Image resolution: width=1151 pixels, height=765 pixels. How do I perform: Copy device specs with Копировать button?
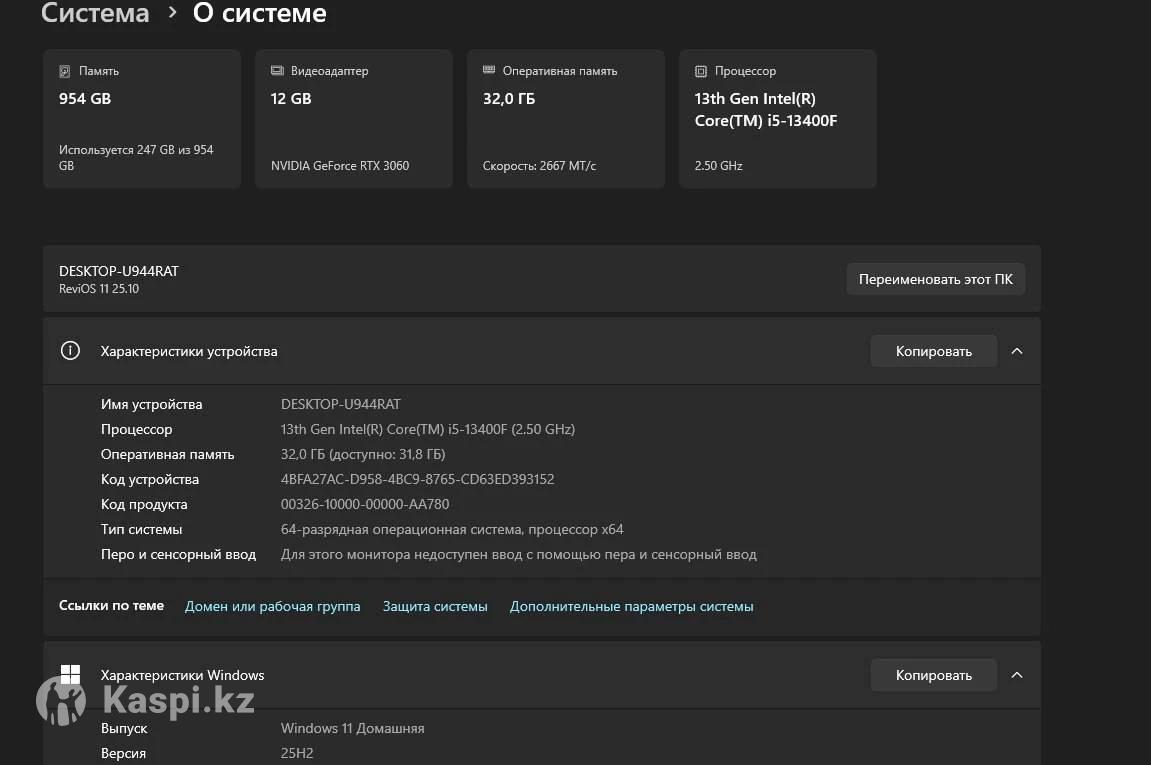point(933,351)
